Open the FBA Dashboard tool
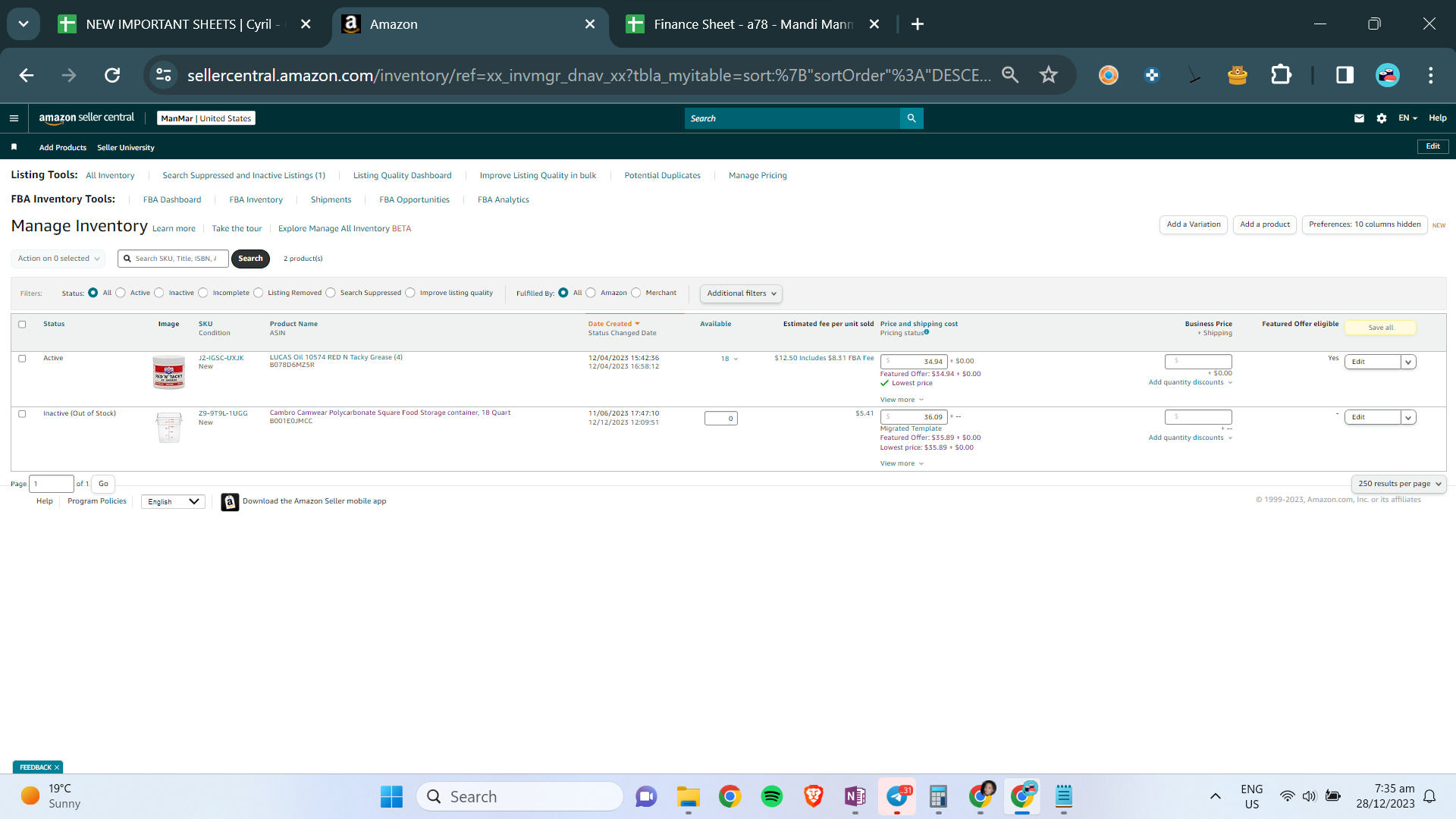 click(x=172, y=200)
